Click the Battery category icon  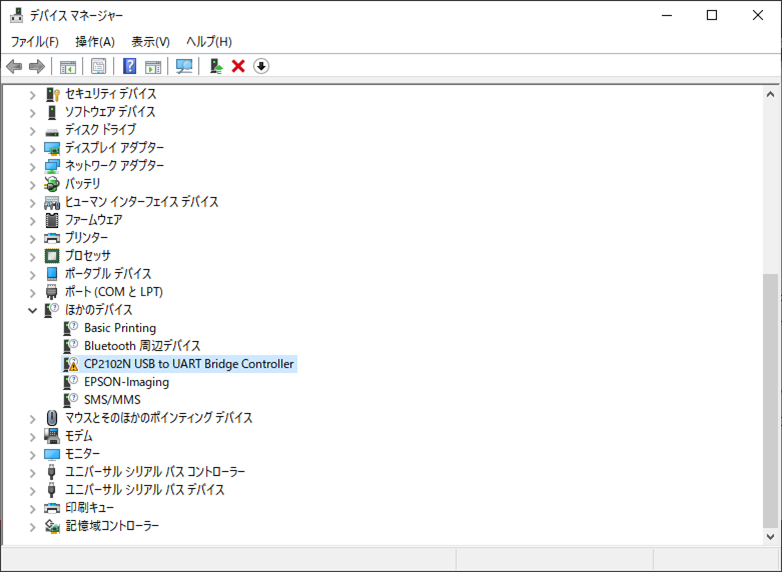coord(52,184)
